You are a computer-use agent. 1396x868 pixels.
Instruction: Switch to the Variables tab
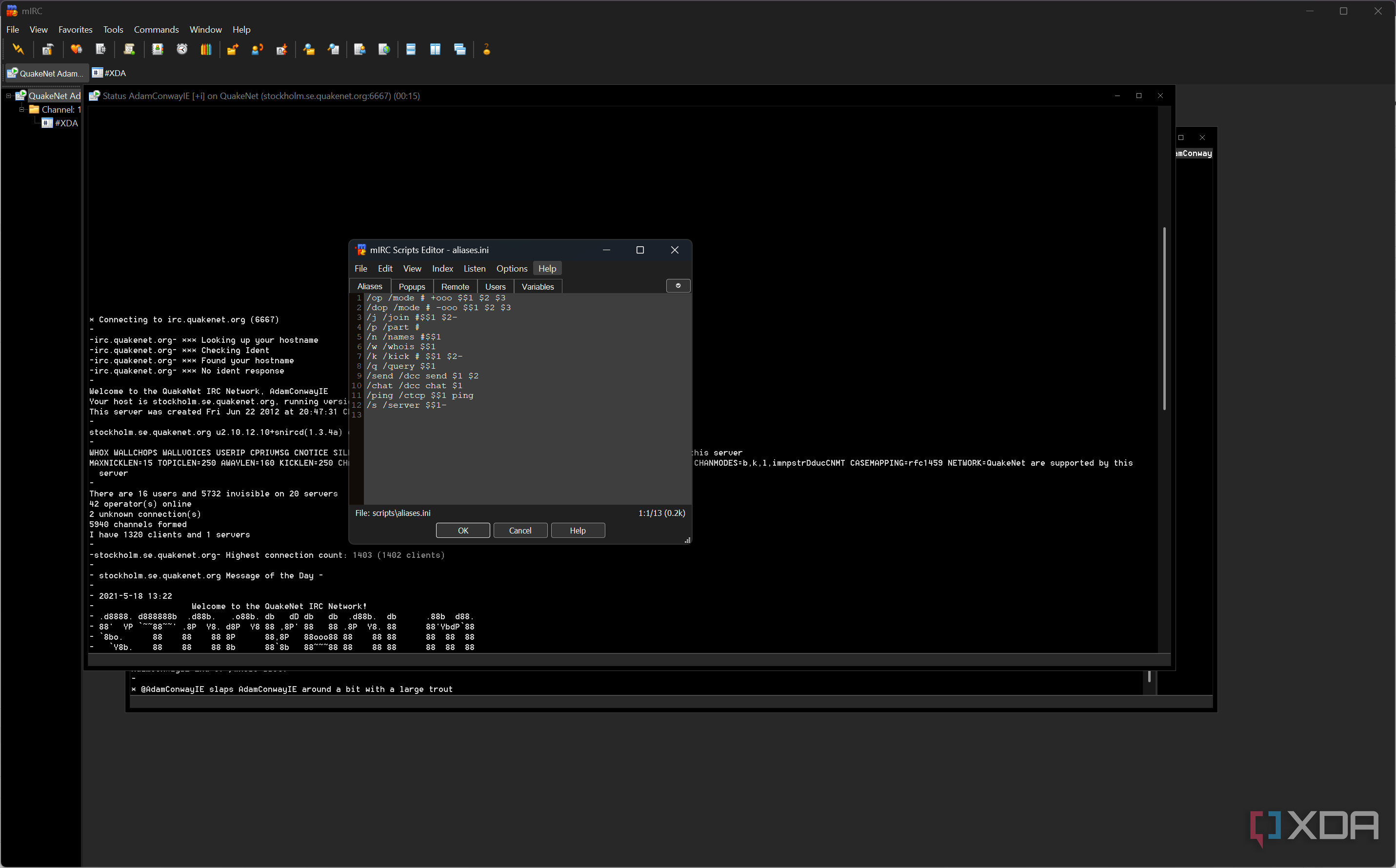coord(538,286)
